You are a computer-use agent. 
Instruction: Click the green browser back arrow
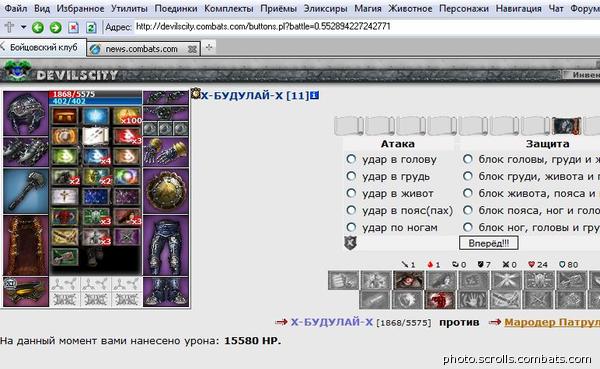pos(38,28)
